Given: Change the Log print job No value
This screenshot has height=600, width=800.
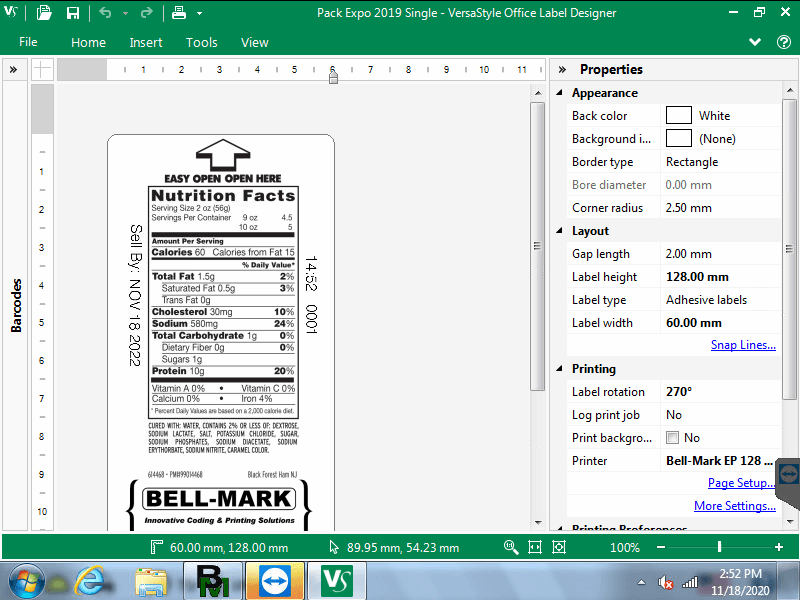Looking at the screenshot, I should (720, 415).
